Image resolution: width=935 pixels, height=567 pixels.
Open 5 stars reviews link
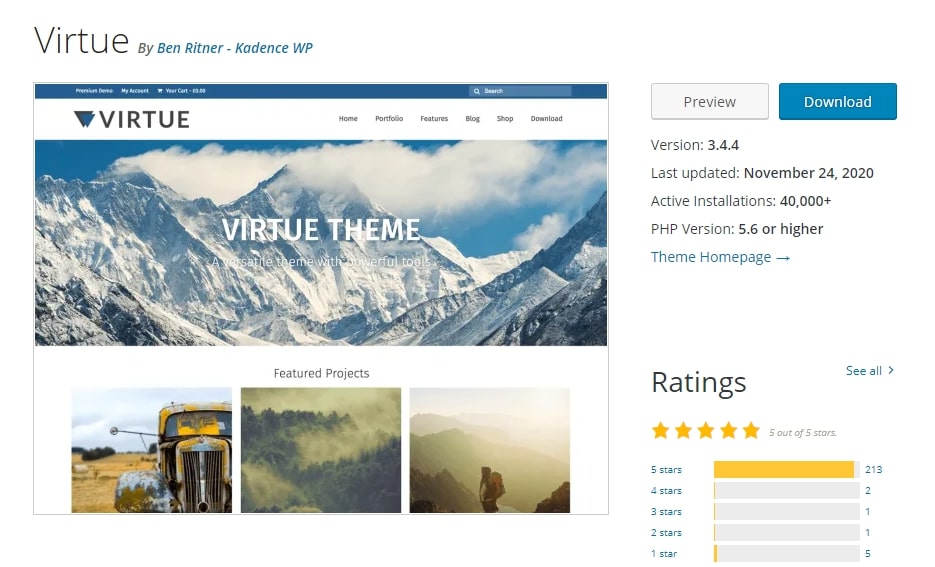666,470
